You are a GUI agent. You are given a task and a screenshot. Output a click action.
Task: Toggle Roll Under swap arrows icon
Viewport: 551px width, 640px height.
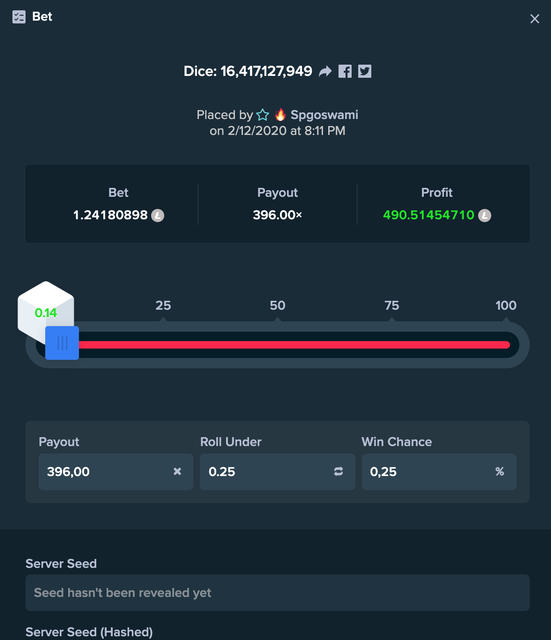(x=338, y=471)
